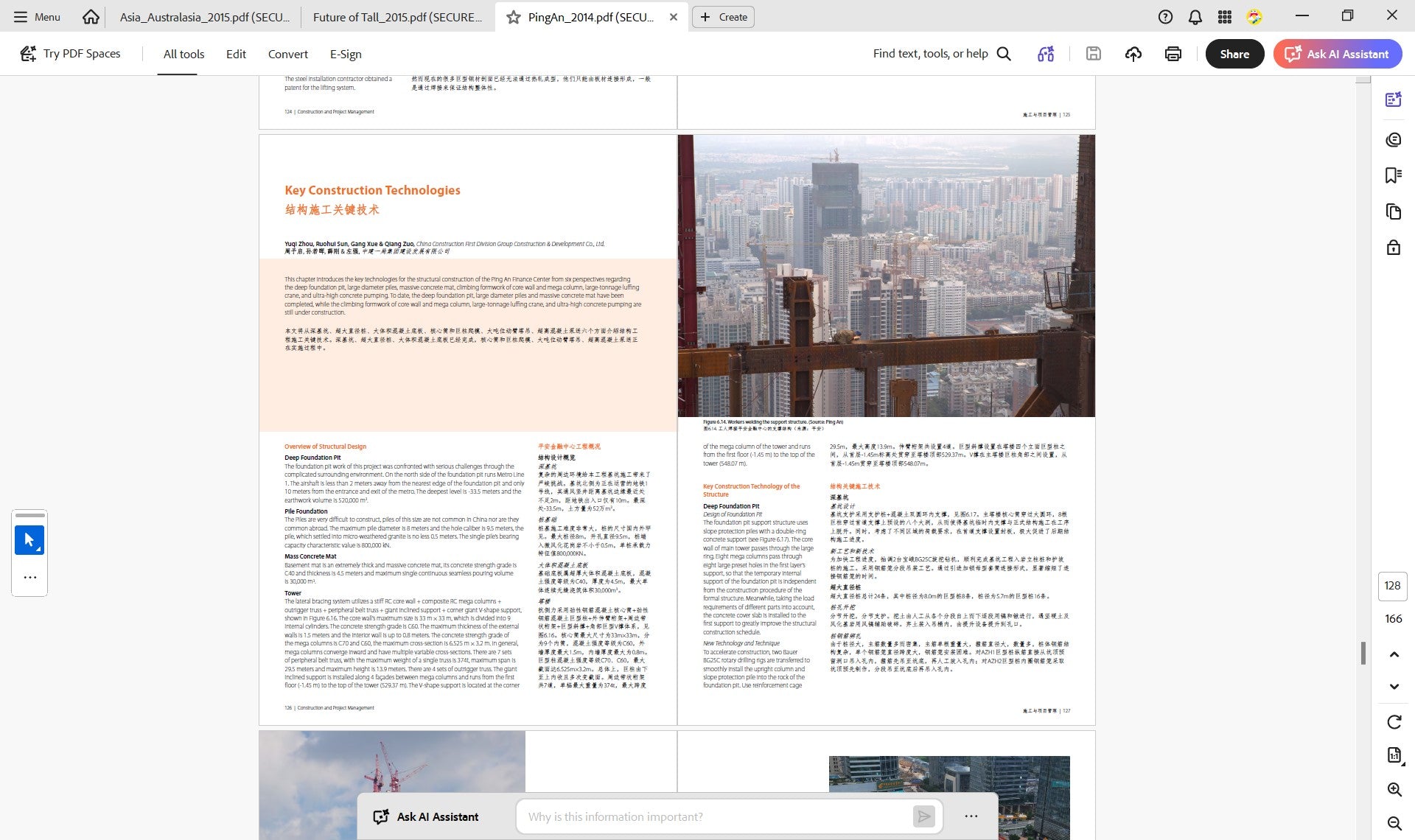Image resolution: width=1415 pixels, height=840 pixels.
Task: Open the AI Assistant panel icon in right sidebar
Action: (x=1393, y=99)
